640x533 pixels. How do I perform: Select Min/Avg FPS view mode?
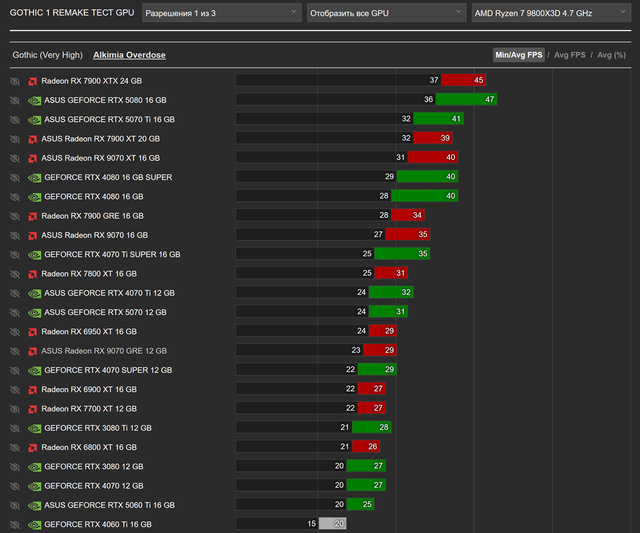pyautogui.click(x=519, y=55)
